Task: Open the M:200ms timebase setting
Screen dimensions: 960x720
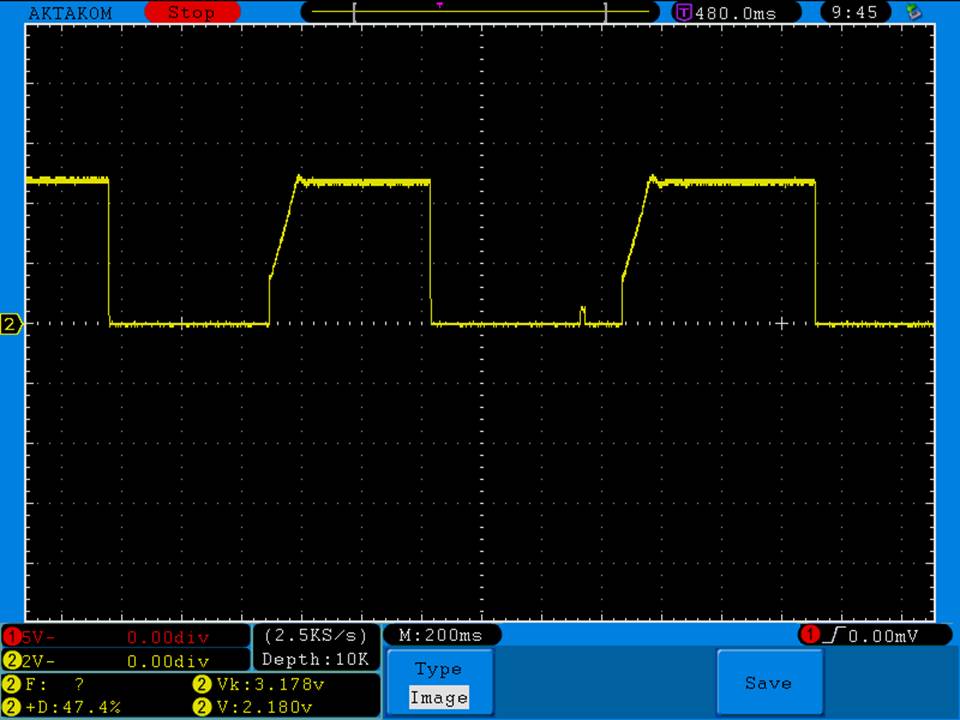Action: tap(440, 636)
